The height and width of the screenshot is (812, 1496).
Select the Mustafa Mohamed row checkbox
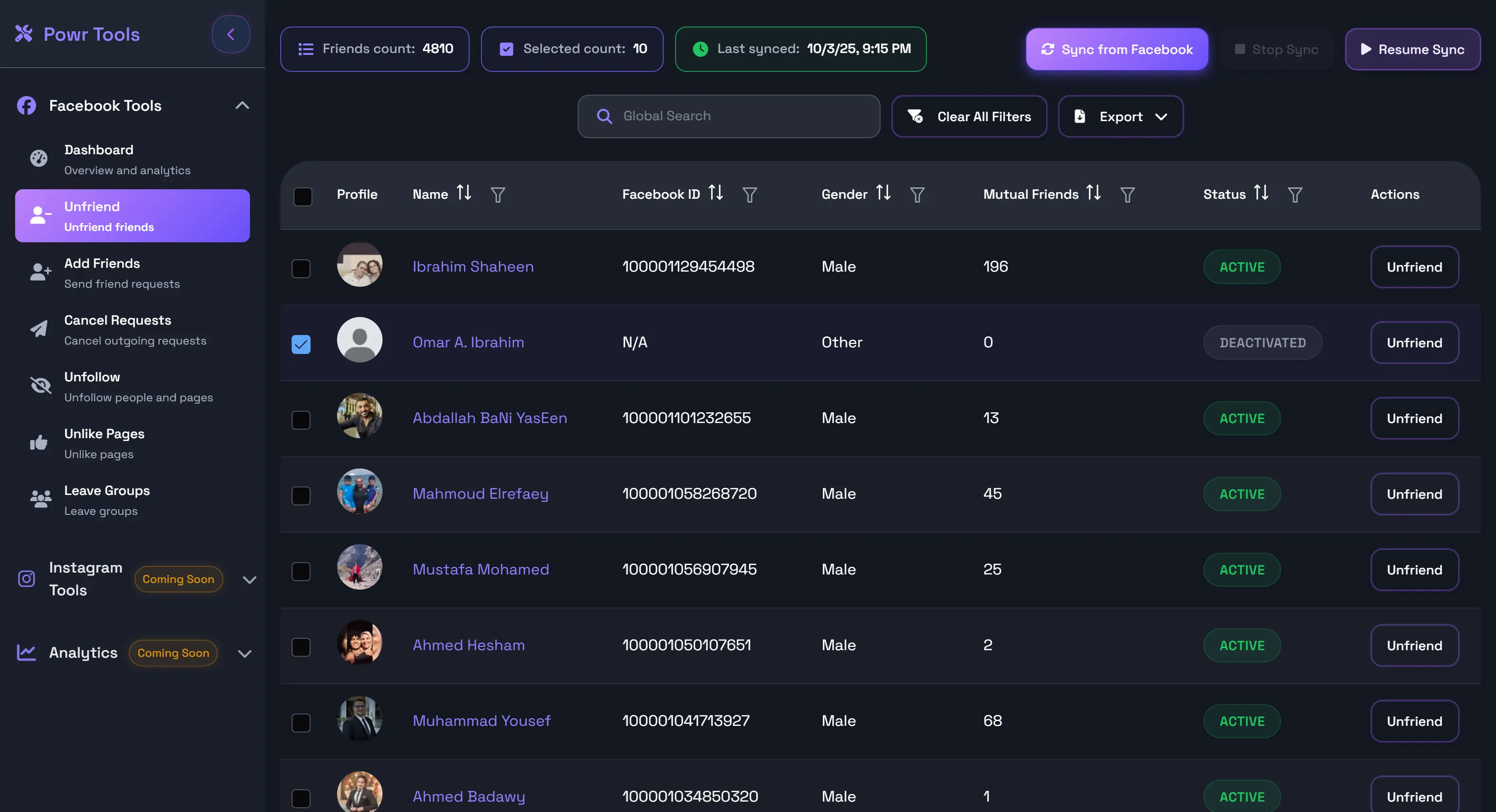pyautogui.click(x=301, y=571)
